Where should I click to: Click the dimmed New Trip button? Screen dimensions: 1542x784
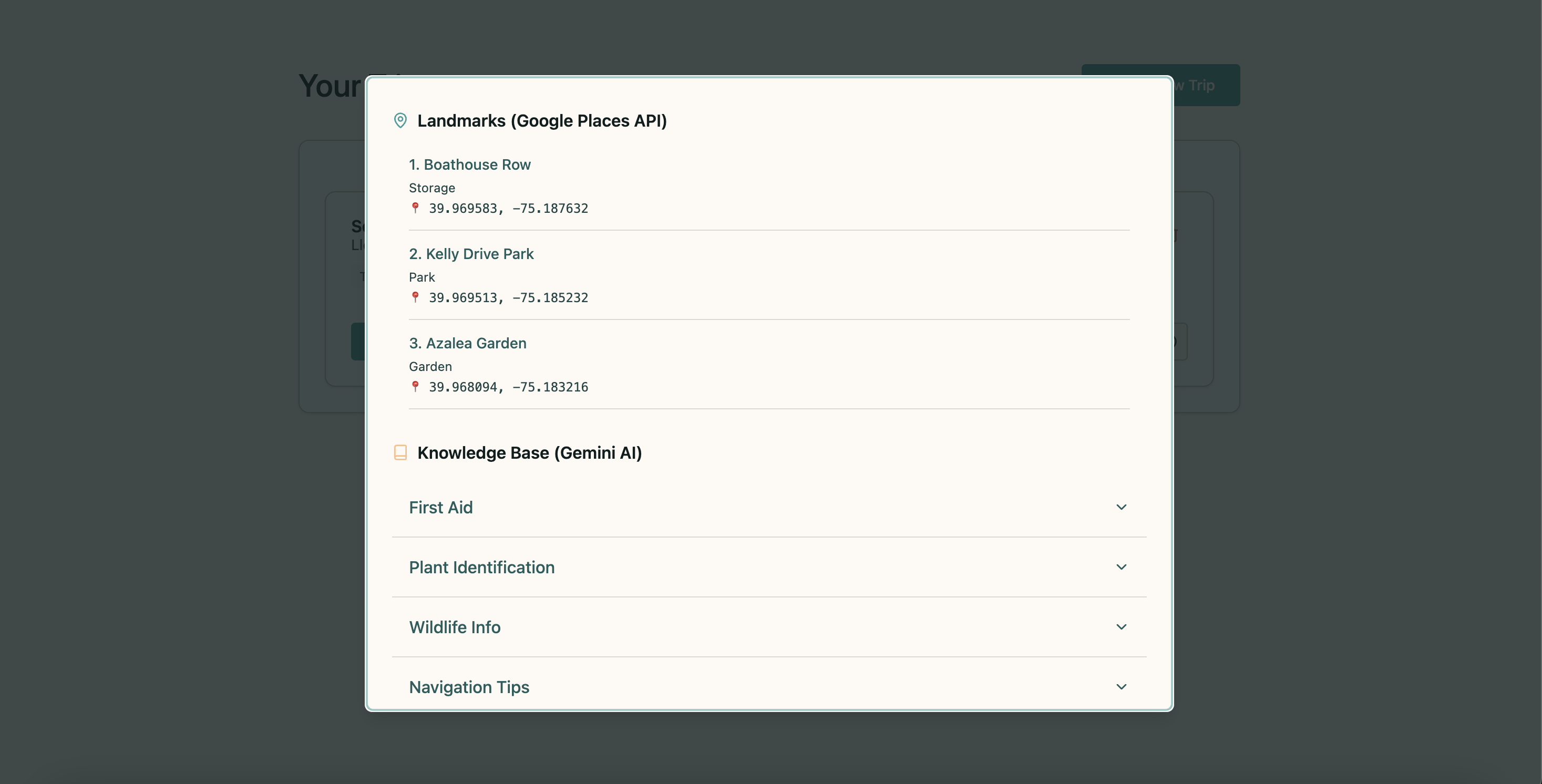1206,86
